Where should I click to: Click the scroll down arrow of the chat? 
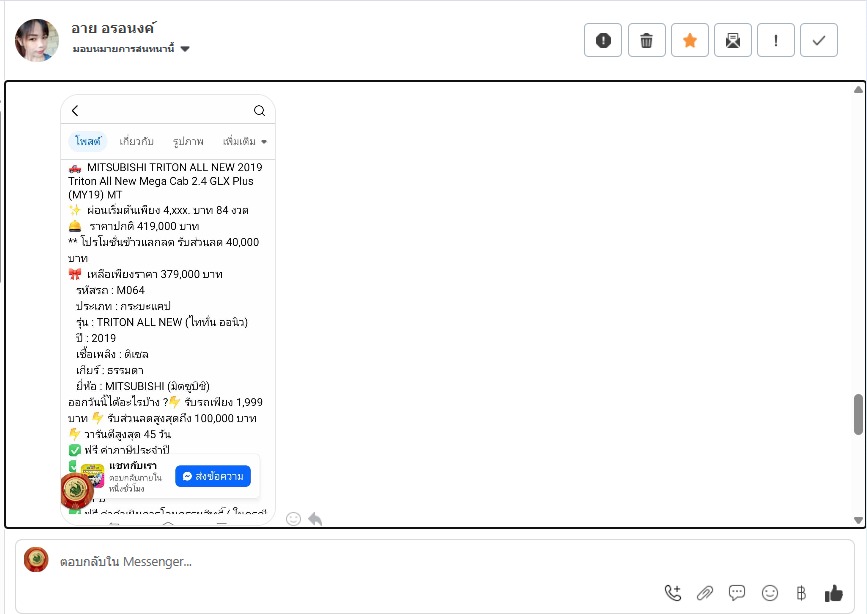[858, 520]
